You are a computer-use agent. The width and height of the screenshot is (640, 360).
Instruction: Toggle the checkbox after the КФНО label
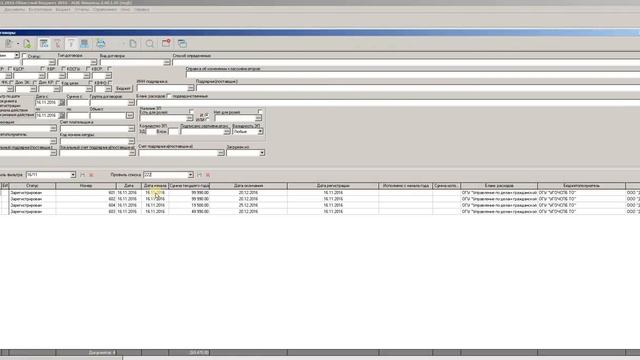tap(109, 83)
